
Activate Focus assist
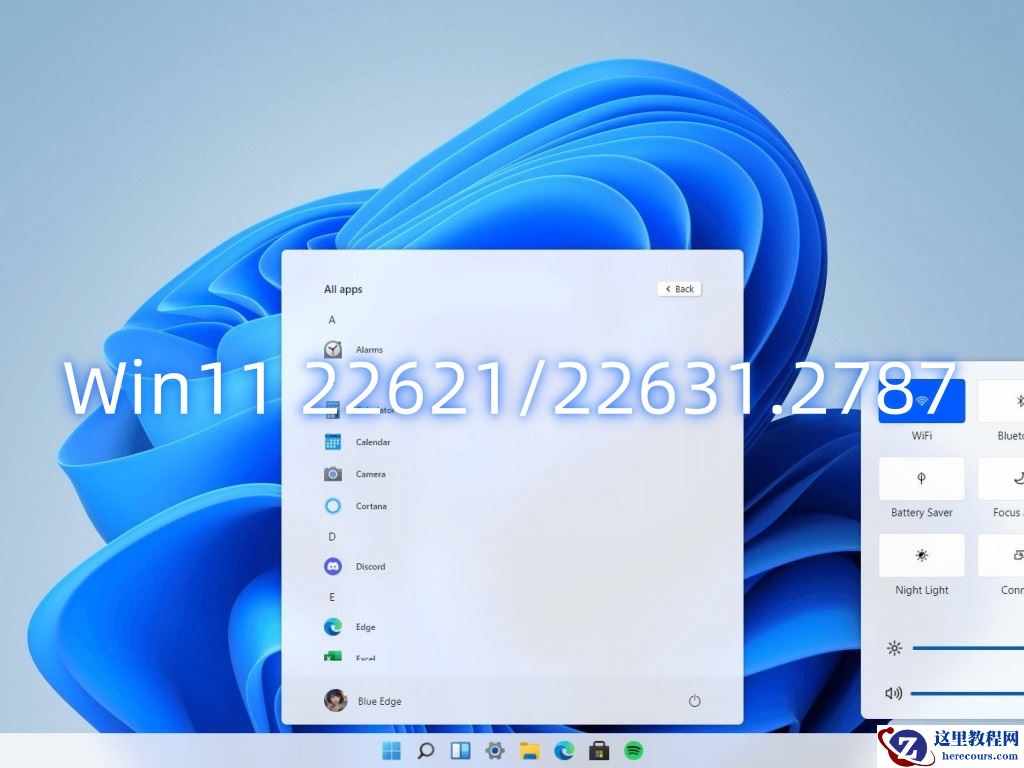coord(1004,478)
